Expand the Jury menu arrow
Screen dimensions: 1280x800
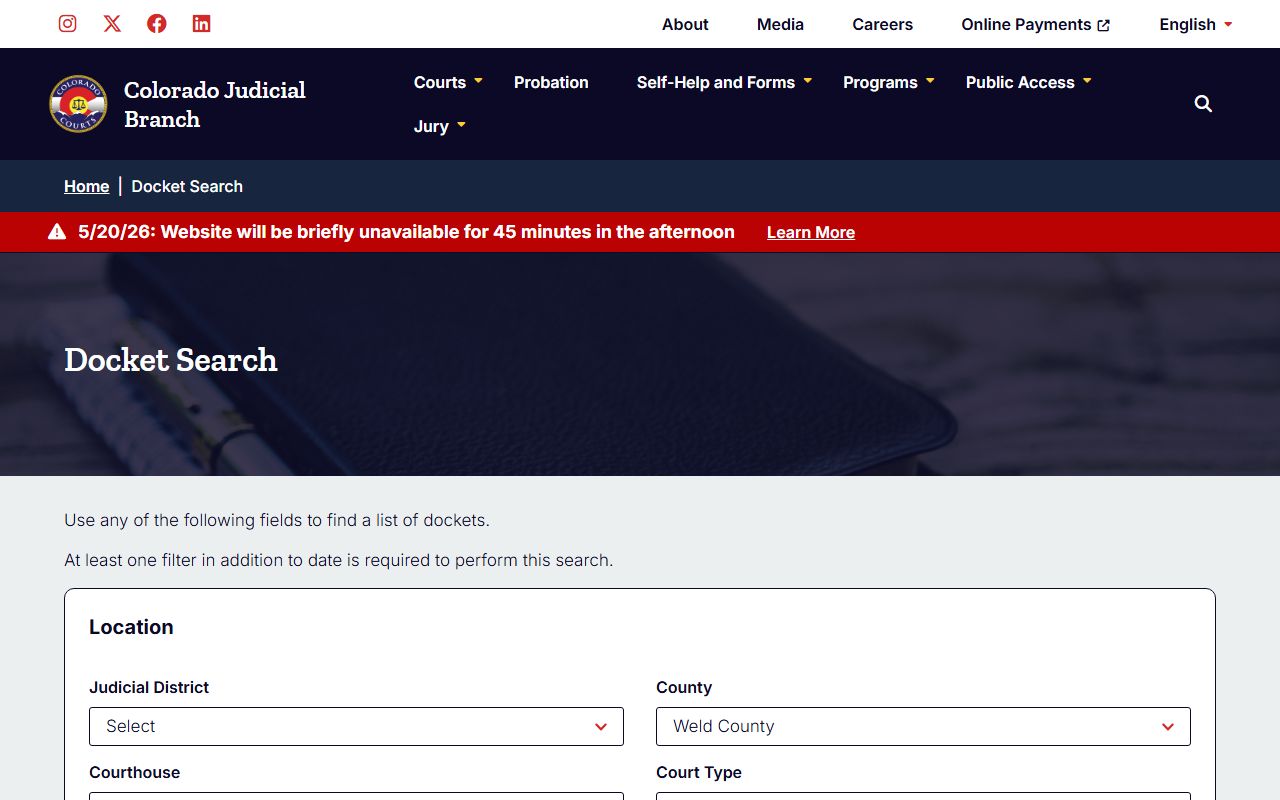461,125
